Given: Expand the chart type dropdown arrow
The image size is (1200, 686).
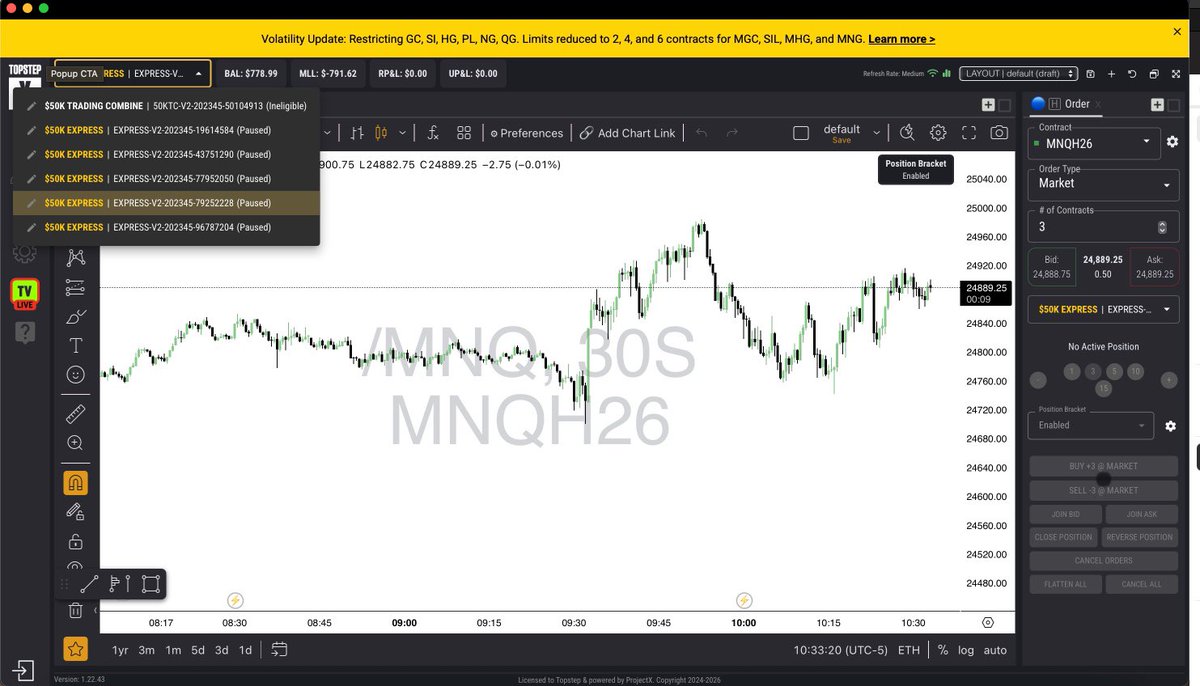Looking at the screenshot, I should [x=402, y=133].
